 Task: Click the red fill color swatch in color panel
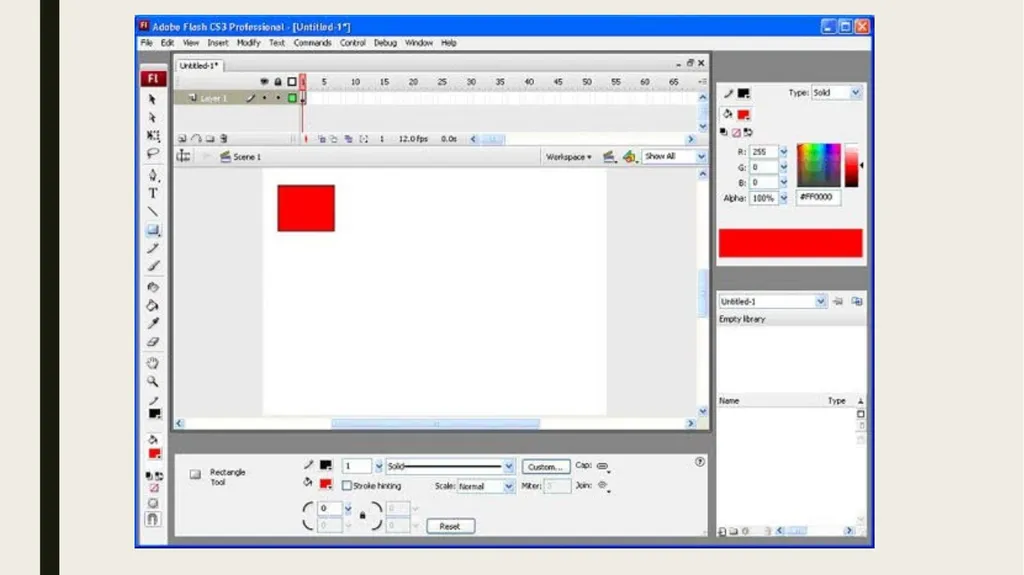743,115
